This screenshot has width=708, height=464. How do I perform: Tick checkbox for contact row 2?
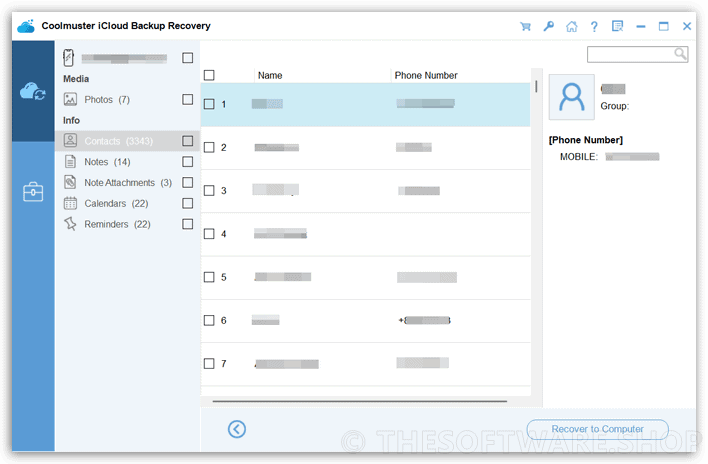[x=209, y=148]
